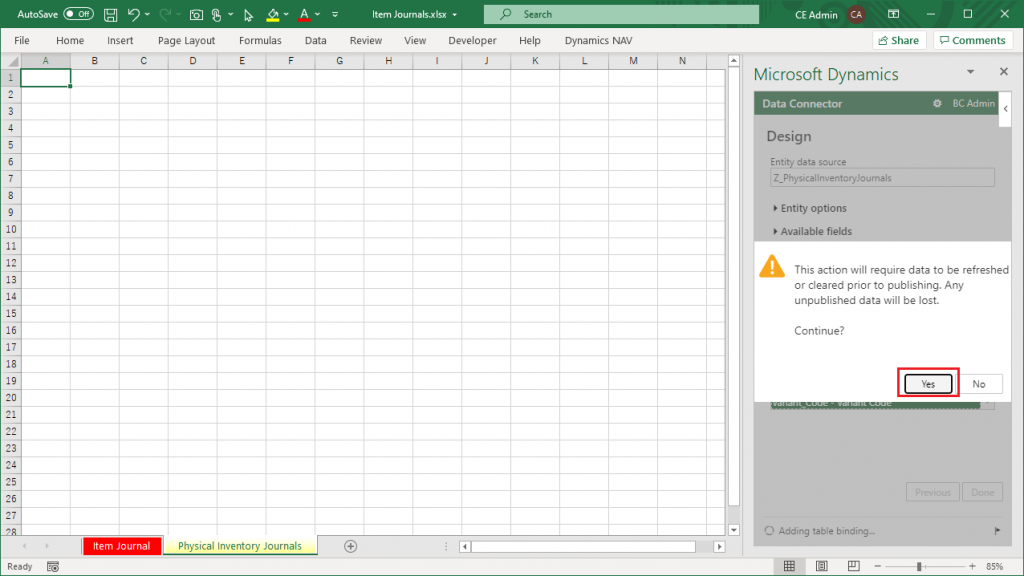The width and height of the screenshot is (1024, 576).
Task: Open Customize Quick Access Toolbar menu
Action: [x=335, y=14]
